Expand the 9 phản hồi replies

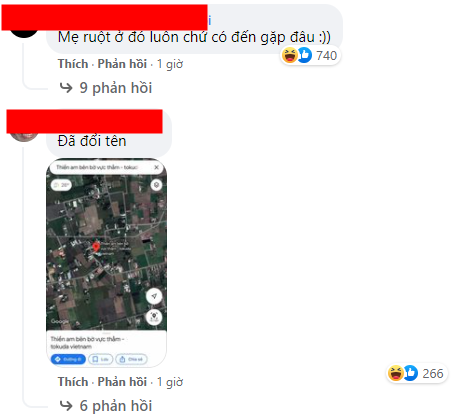(116, 88)
